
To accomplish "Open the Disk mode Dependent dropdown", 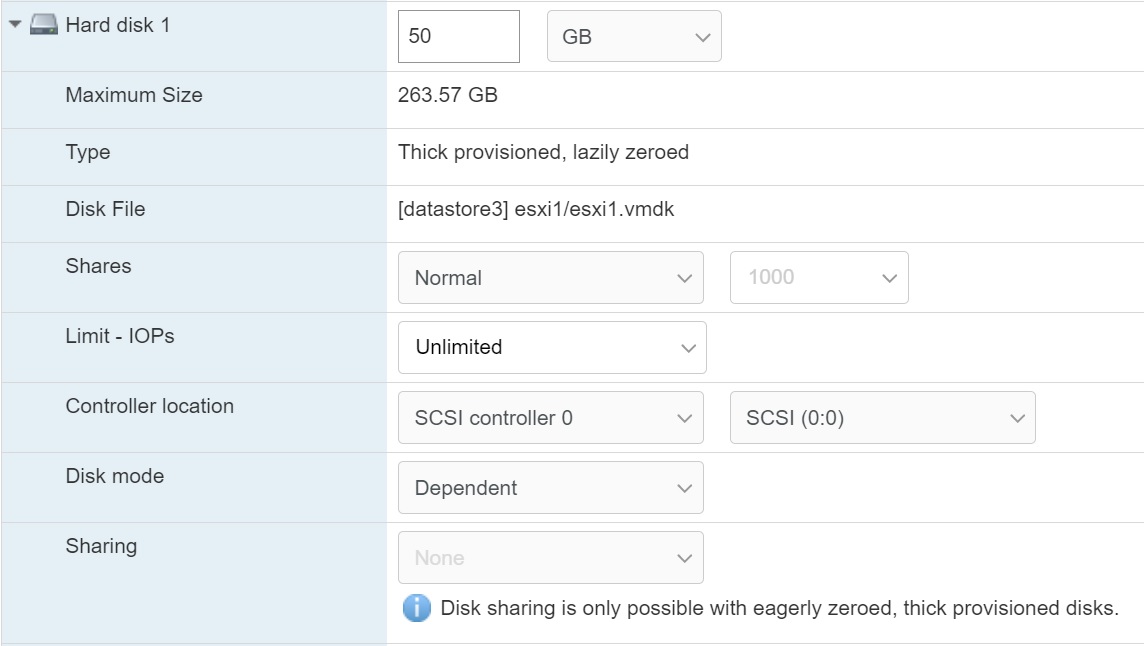I will (550, 488).
